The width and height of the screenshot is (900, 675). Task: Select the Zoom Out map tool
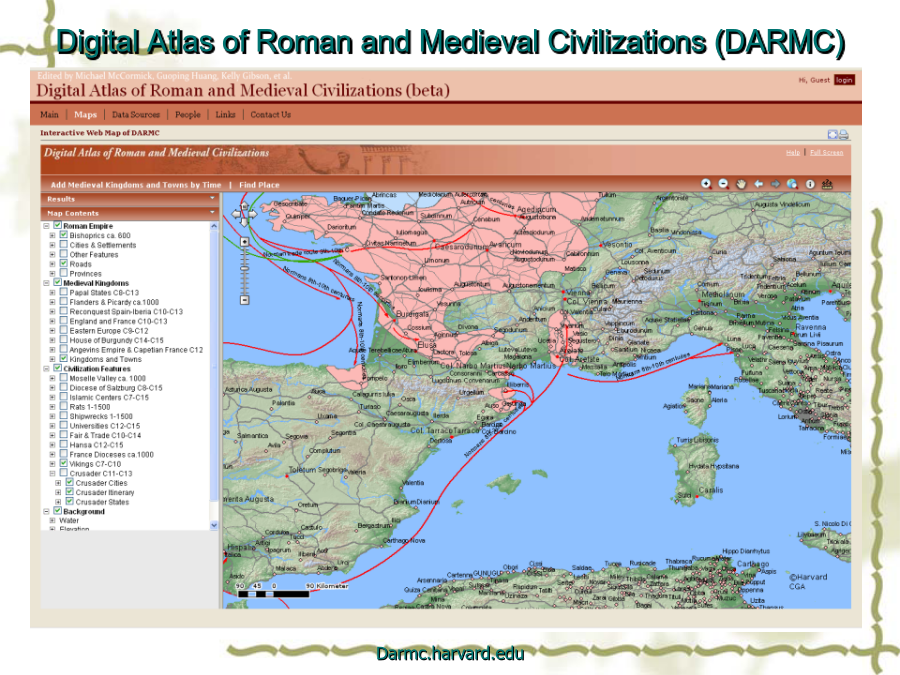click(723, 184)
